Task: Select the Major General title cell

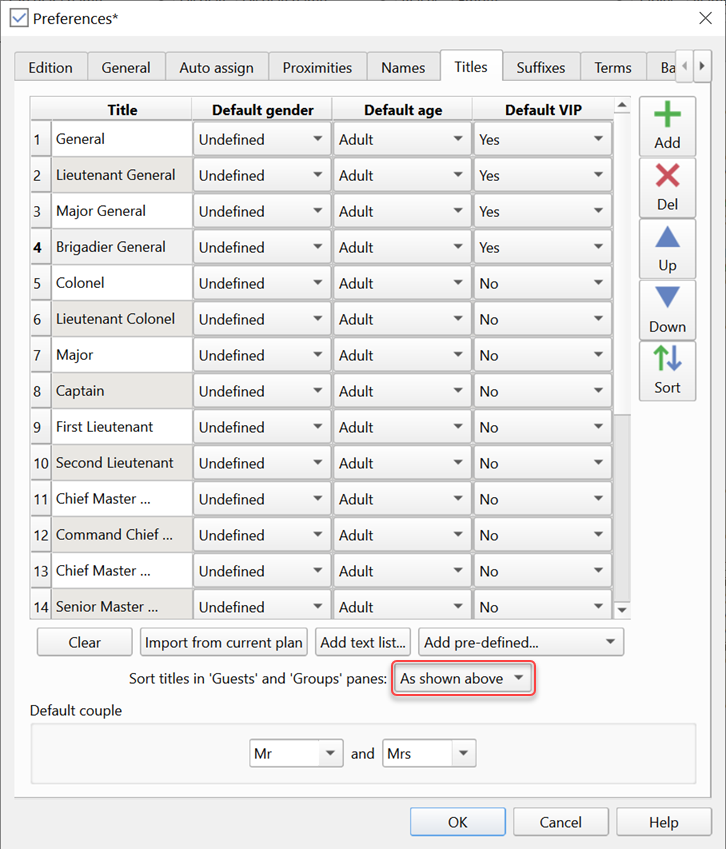Action: [121, 212]
